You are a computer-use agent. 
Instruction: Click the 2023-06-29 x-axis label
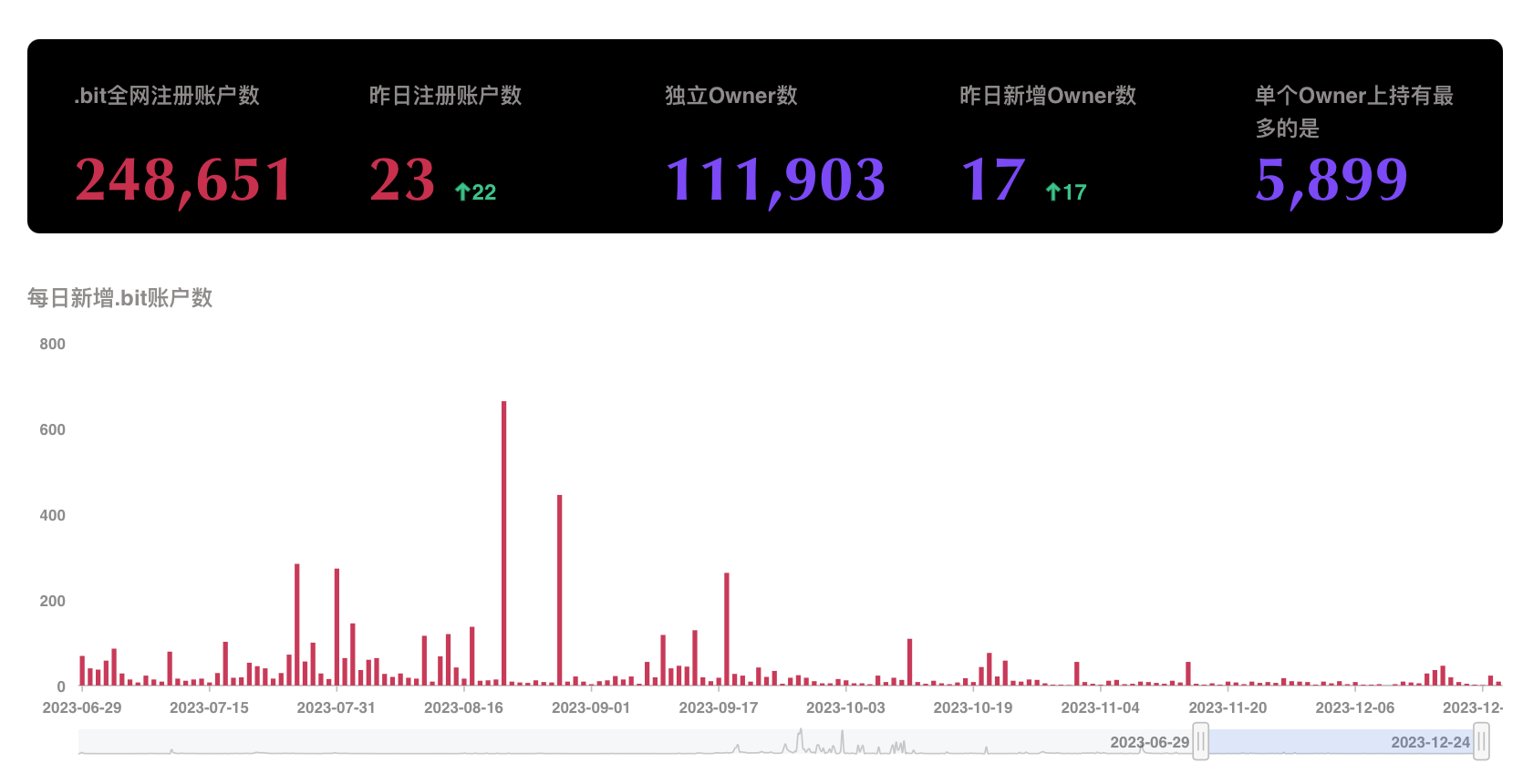click(x=82, y=707)
